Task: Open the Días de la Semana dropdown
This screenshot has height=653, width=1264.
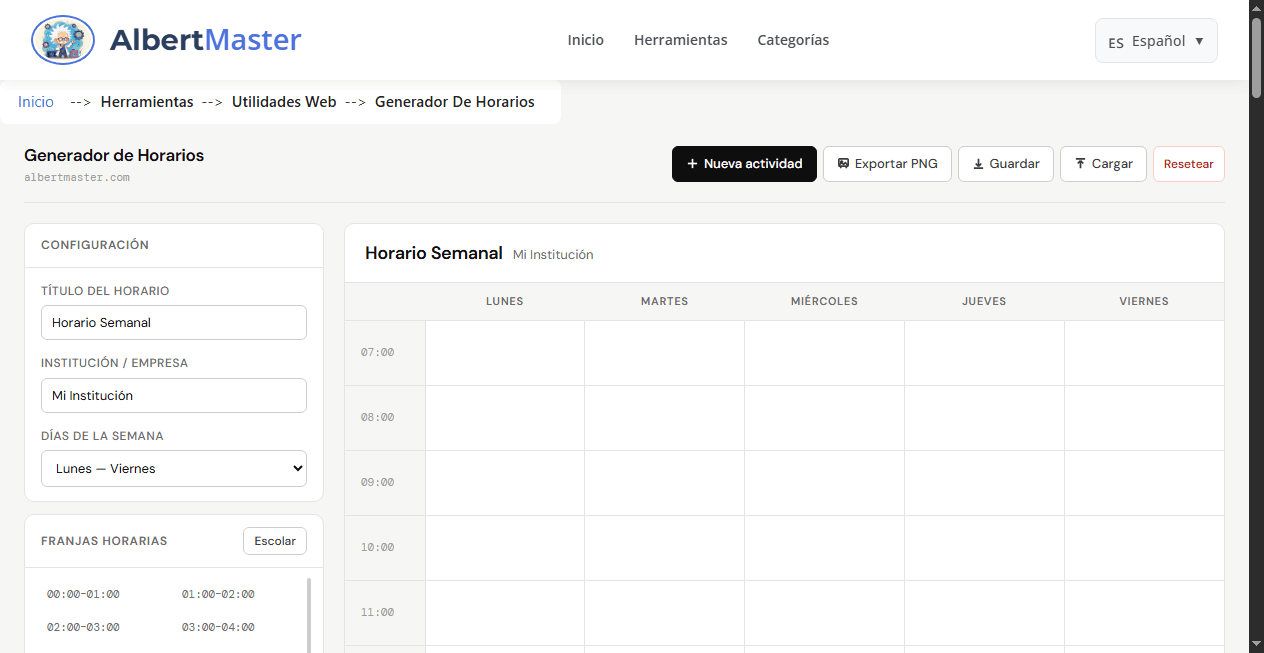Action: click(x=173, y=468)
